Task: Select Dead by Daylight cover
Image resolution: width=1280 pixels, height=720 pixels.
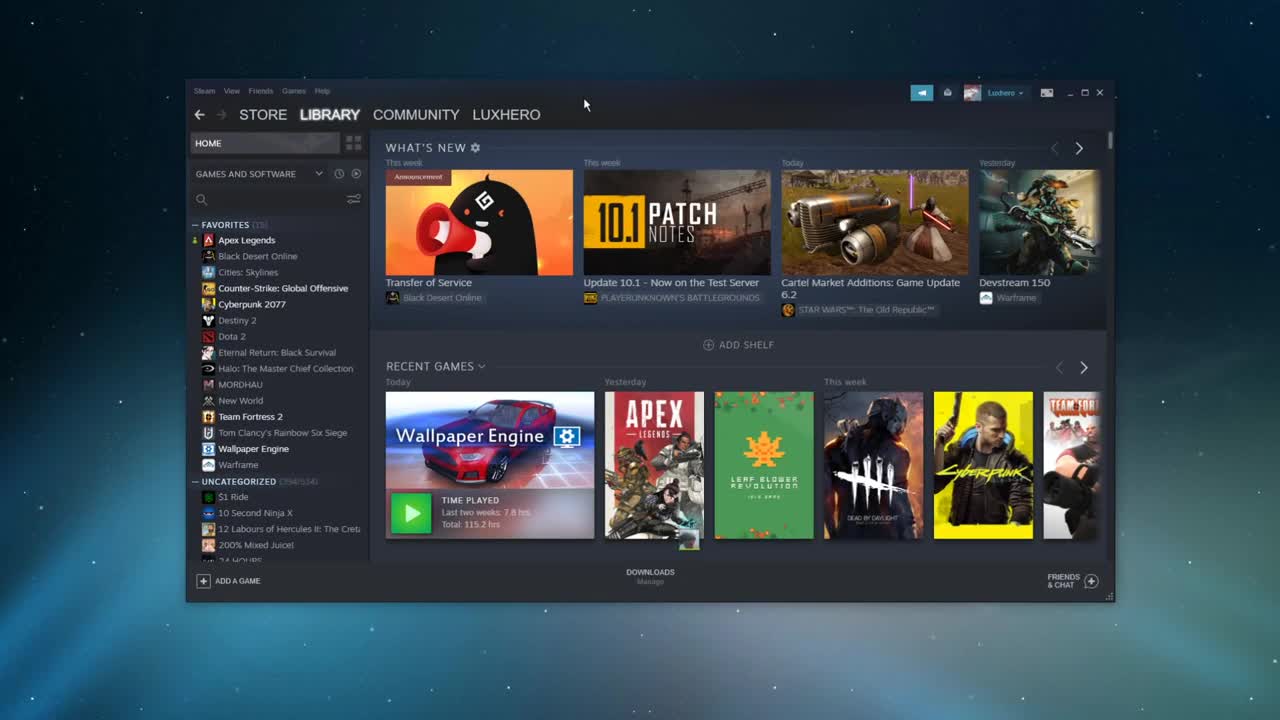Action: coord(874,465)
